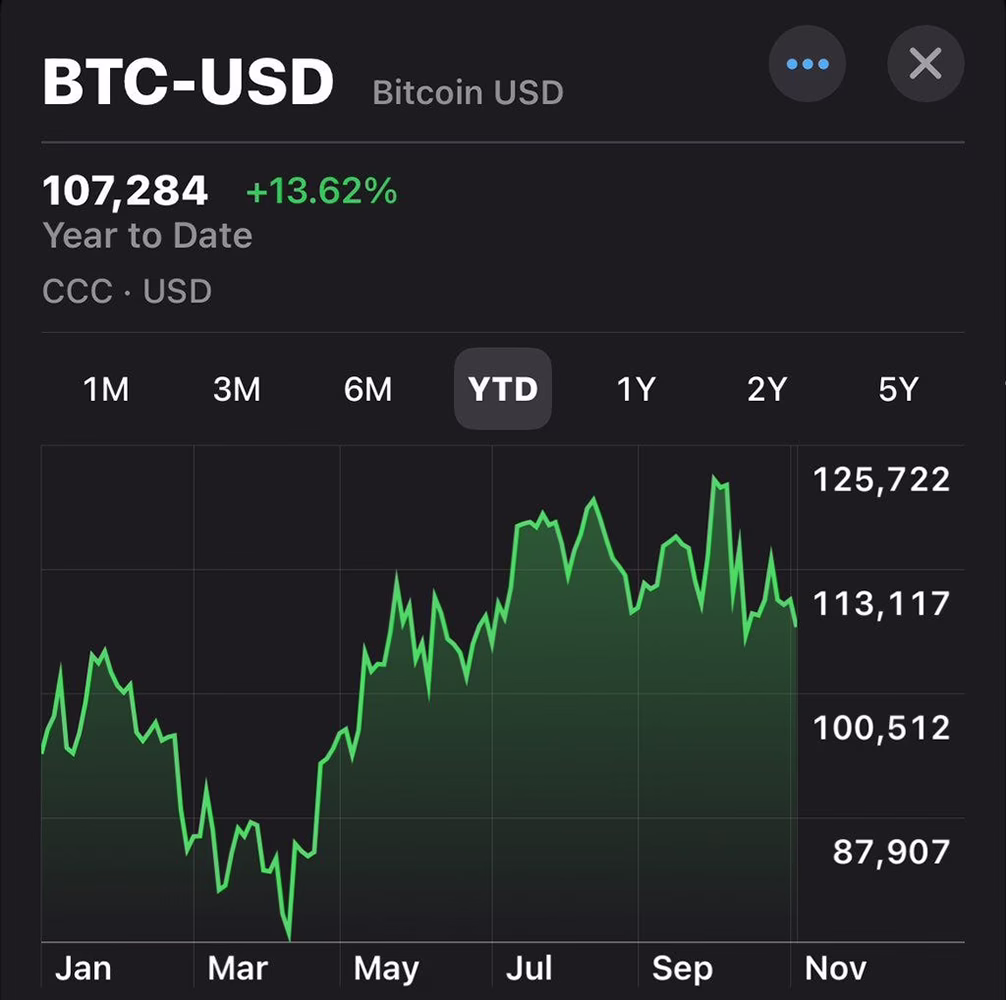Image resolution: width=1006 pixels, height=1000 pixels.
Task: Tap the 107,284 price figure
Action: click(125, 191)
